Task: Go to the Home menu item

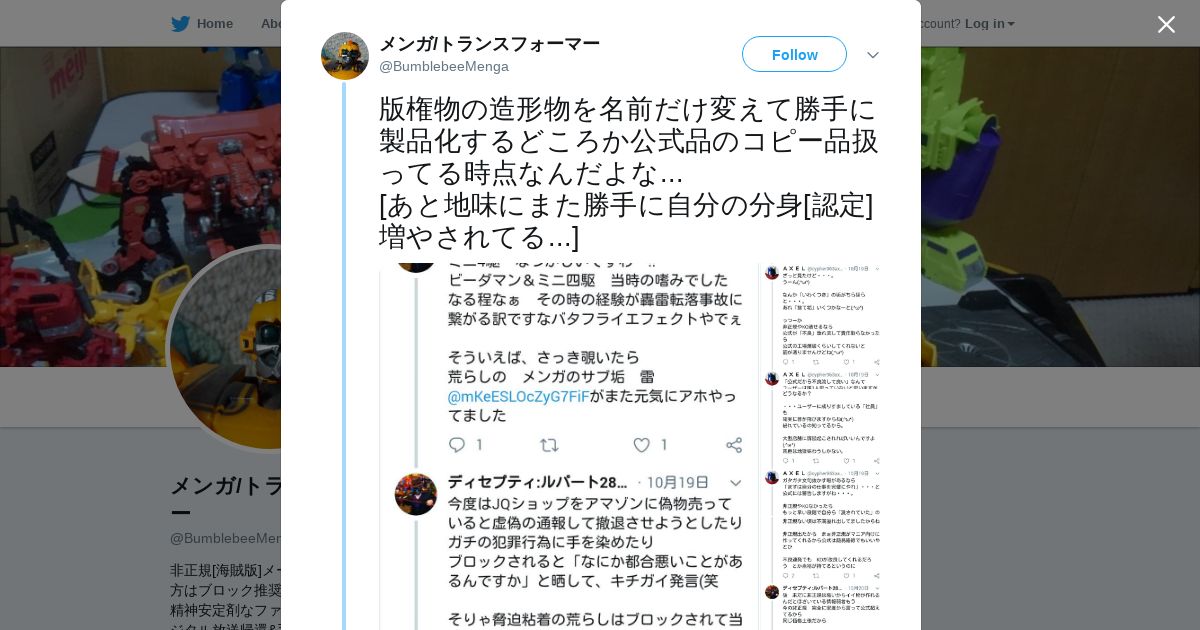Action: point(215,23)
